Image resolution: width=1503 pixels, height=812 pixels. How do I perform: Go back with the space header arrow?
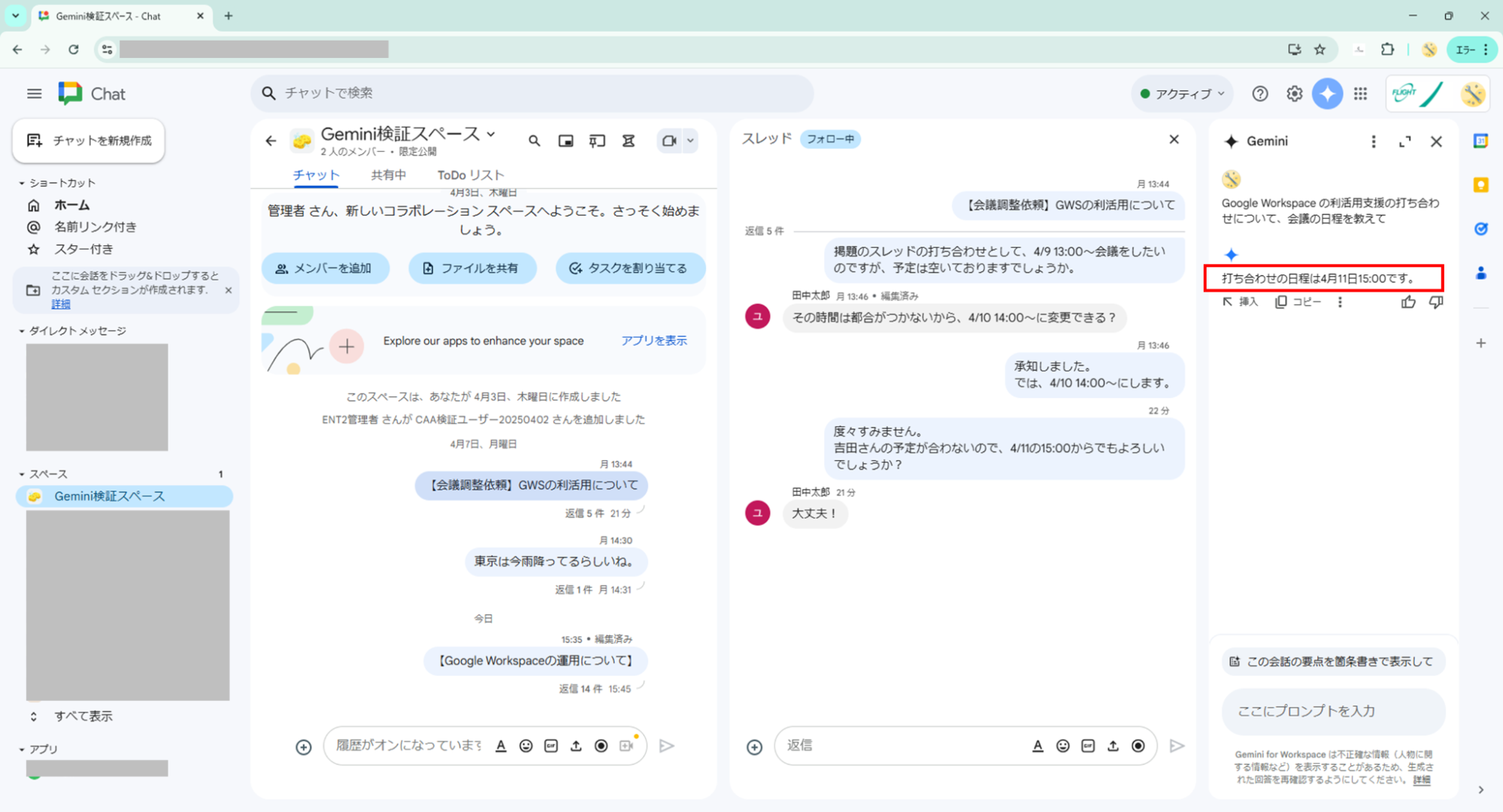pyautogui.click(x=271, y=141)
